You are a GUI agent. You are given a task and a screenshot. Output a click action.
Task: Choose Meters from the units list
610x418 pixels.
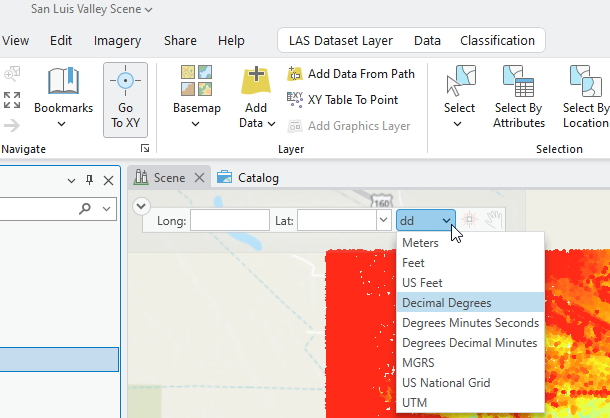coord(470,243)
